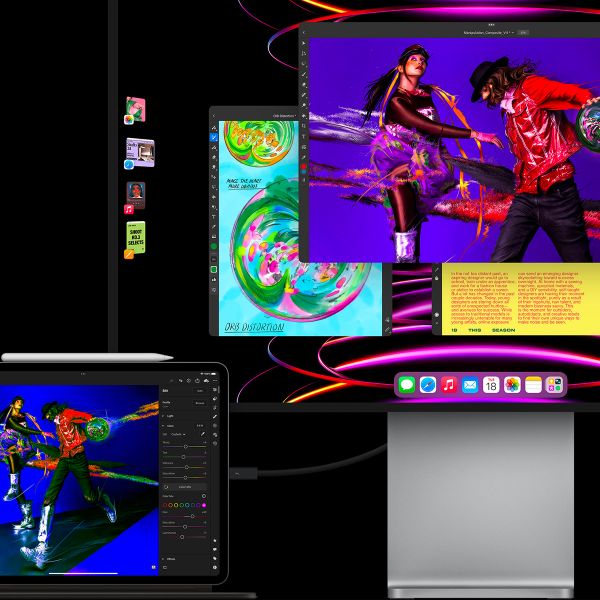The width and height of the screenshot is (600, 600).
Task: Select the Lasso tool in the Photoshop window
Action: (303, 64)
